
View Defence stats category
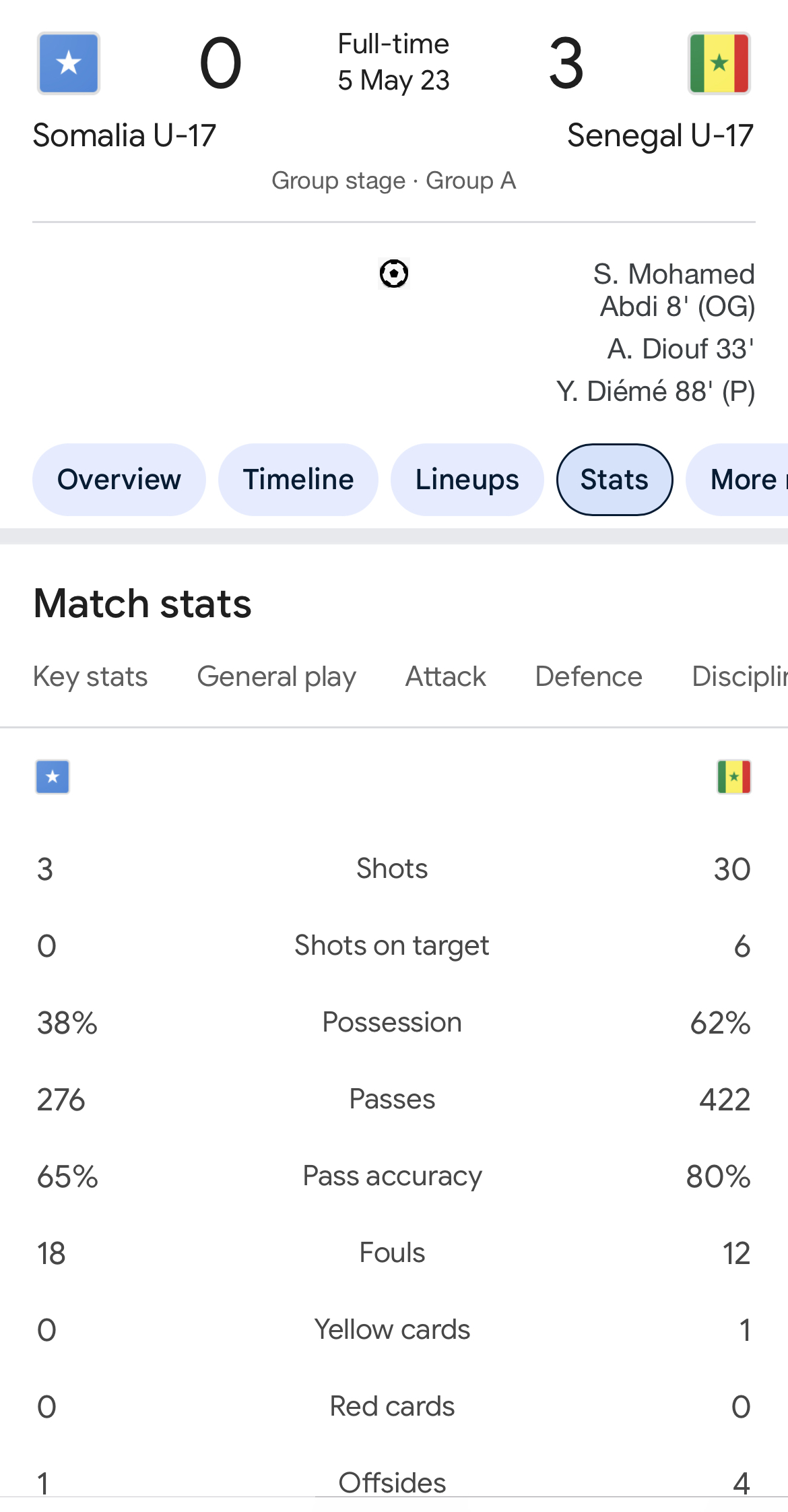tap(589, 676)
